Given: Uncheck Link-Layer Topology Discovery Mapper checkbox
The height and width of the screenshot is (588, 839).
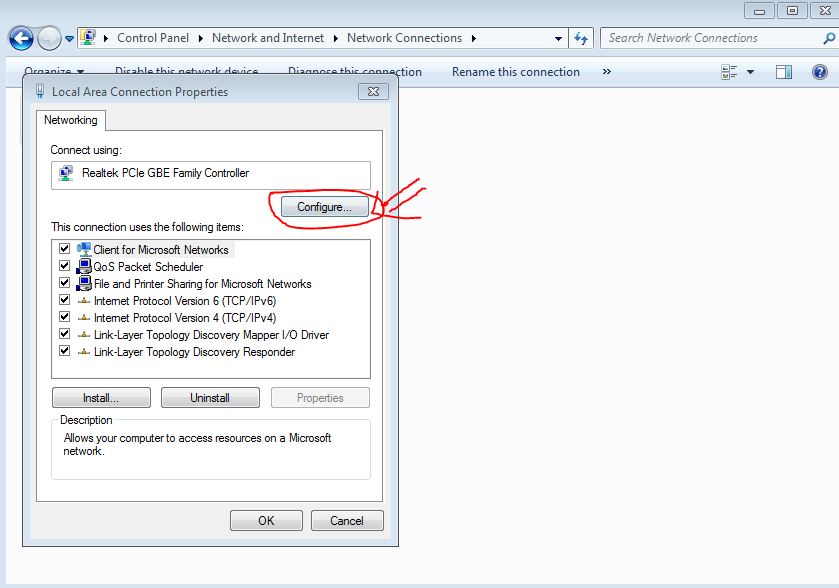Looking at the screenshot, I should click(64, 334).
